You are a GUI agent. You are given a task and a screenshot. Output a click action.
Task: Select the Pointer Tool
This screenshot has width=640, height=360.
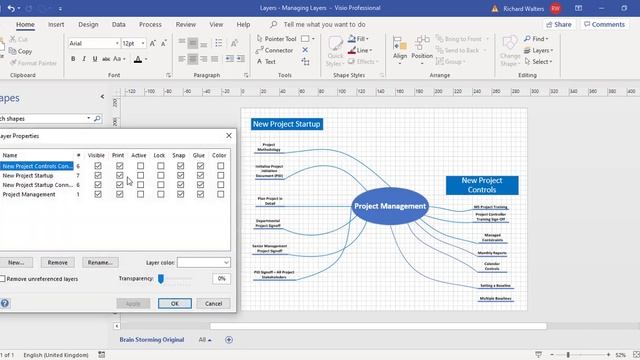(276, 39)
